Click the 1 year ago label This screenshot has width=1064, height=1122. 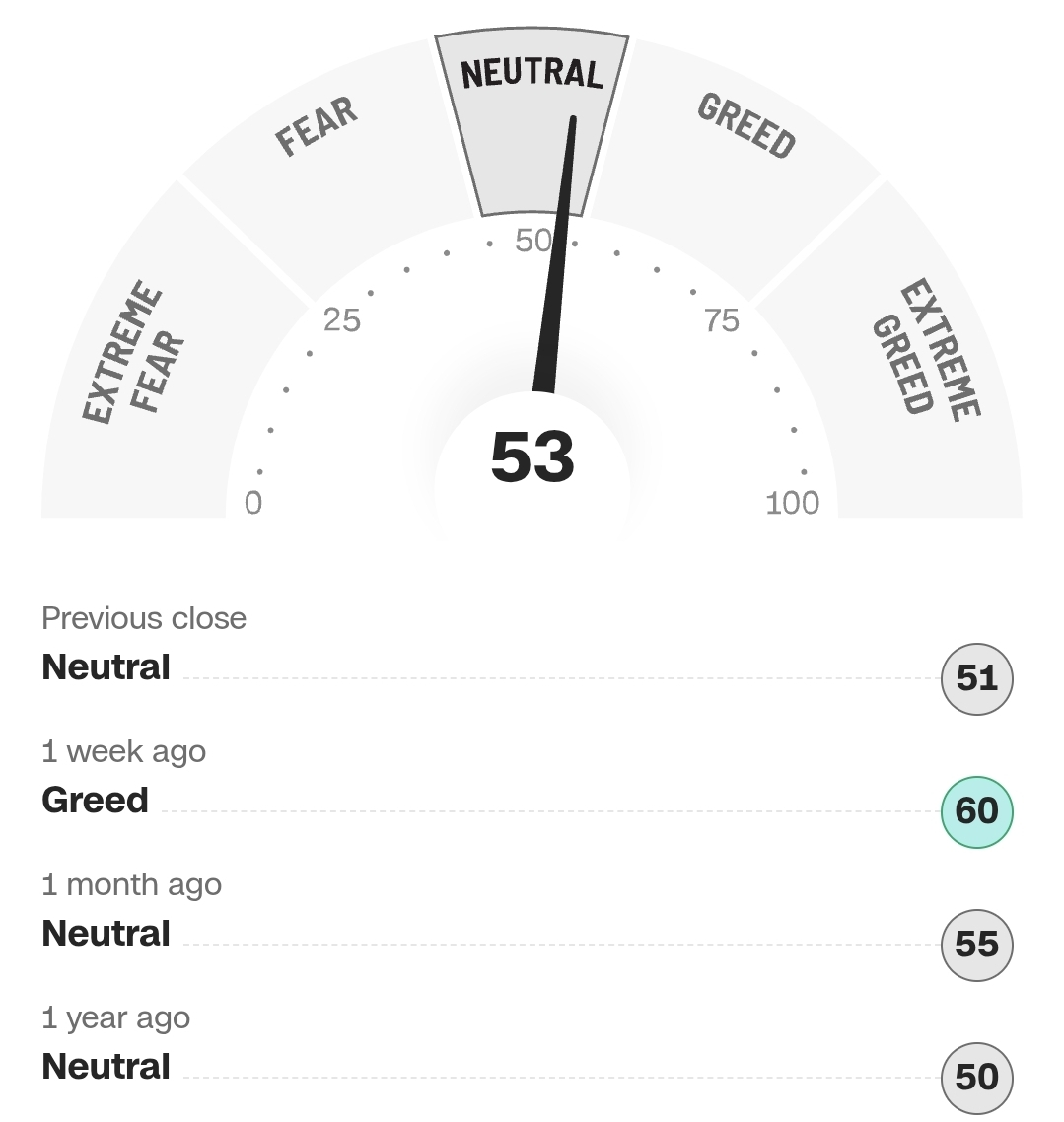click(116, 1018)
